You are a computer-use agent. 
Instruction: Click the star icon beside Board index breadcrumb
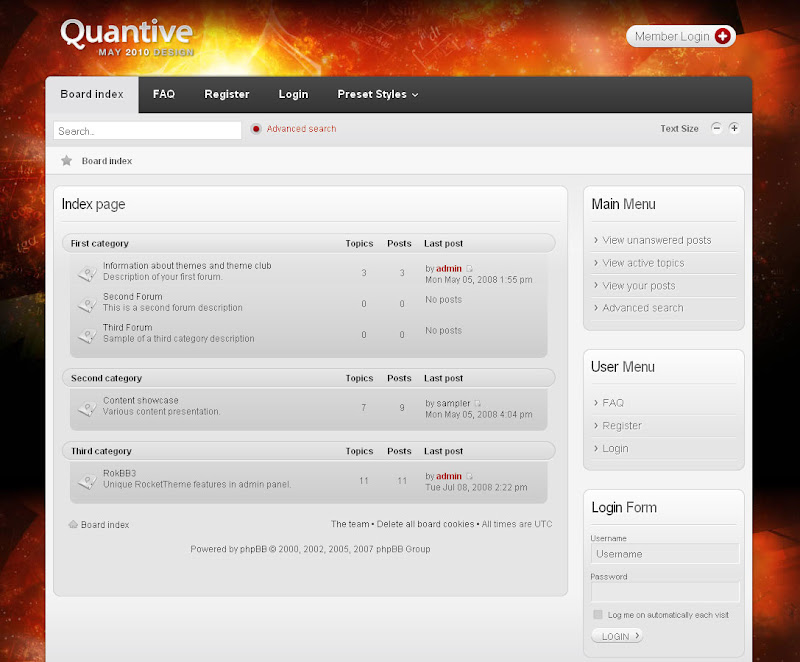(66, 161)
